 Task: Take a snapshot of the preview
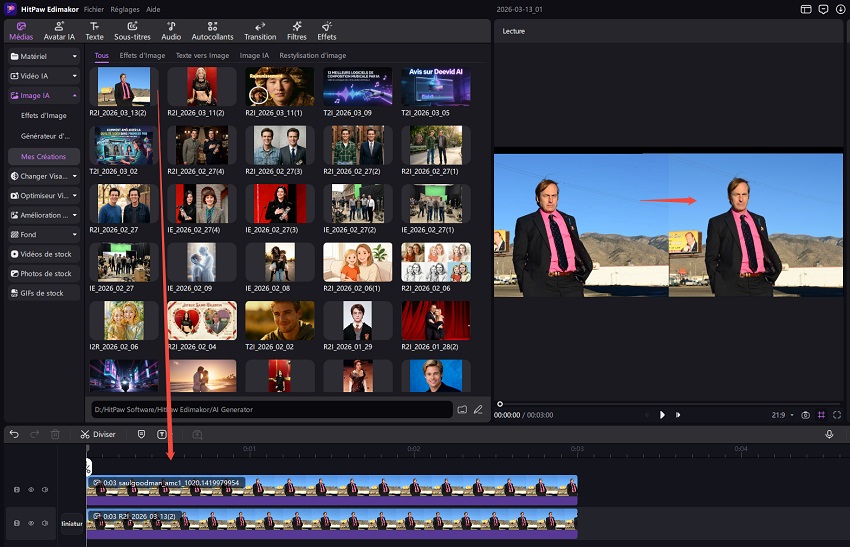806,415
